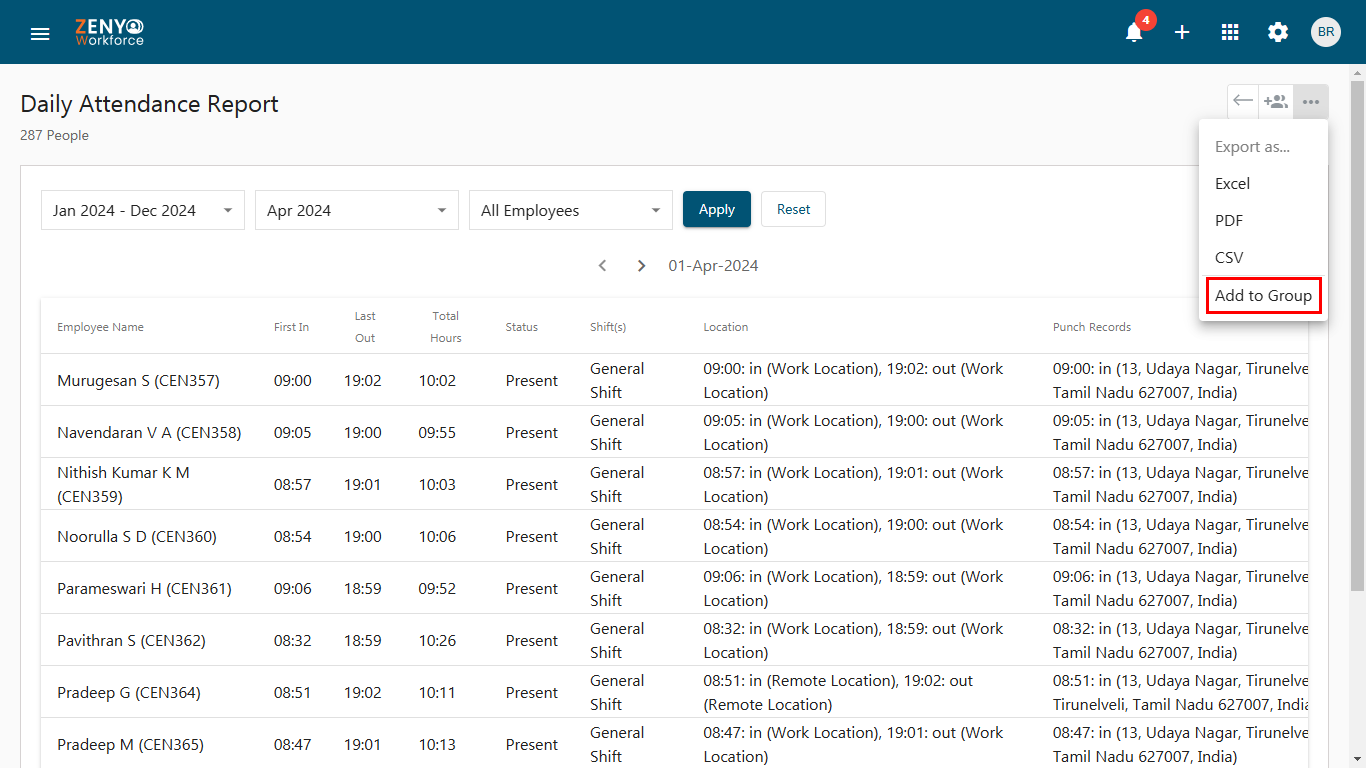This screenshot has width=1366, height=768.
Task: Select the date label 01-Apr-2024
Action: 713,266
